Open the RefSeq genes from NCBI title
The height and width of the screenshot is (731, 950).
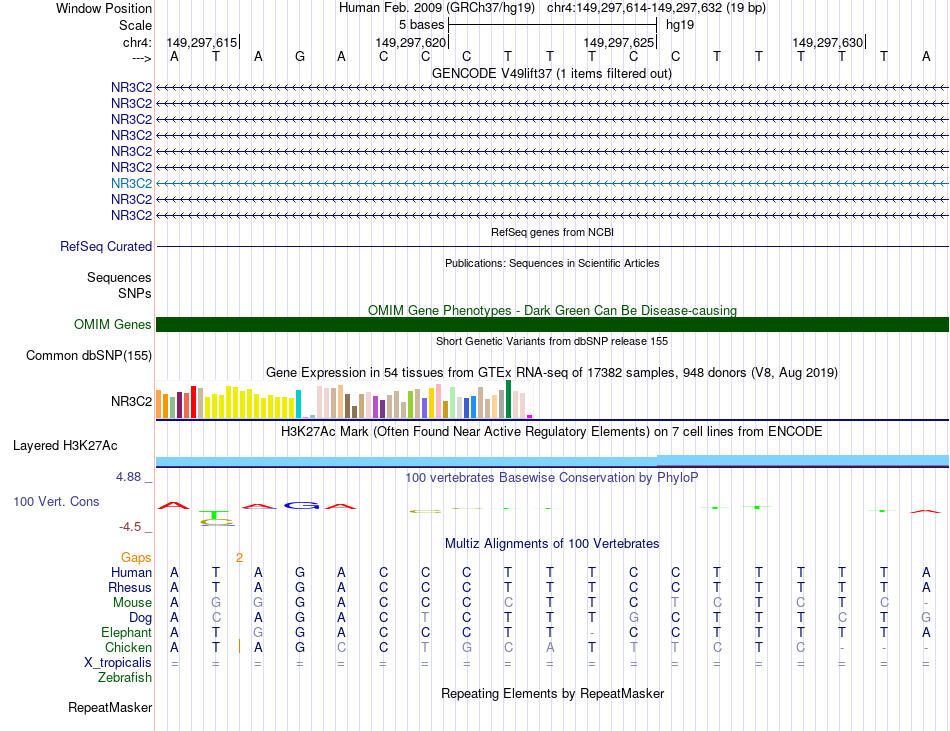(552, 232)
